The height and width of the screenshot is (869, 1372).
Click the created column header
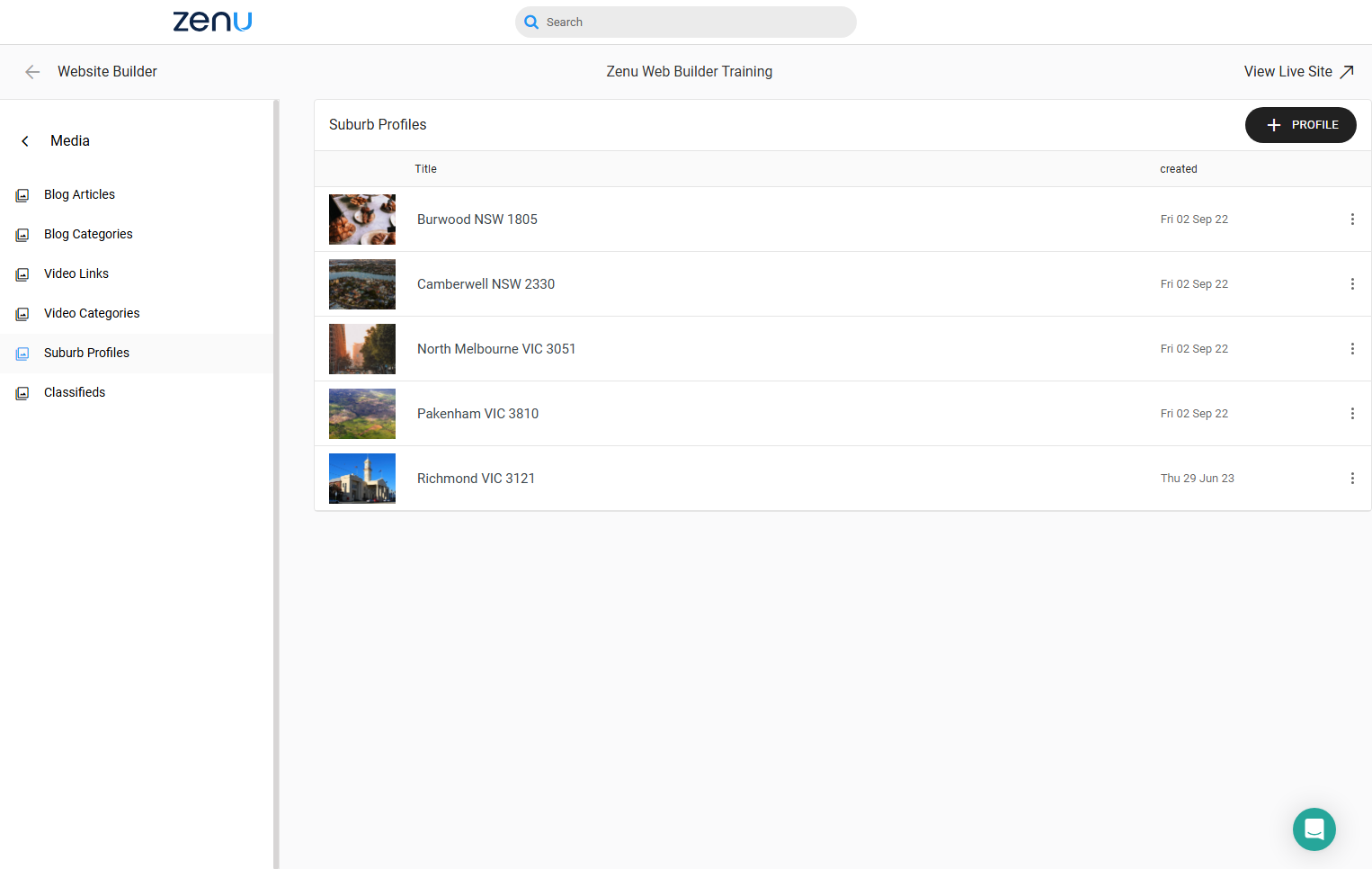[x=1179, y=169]
